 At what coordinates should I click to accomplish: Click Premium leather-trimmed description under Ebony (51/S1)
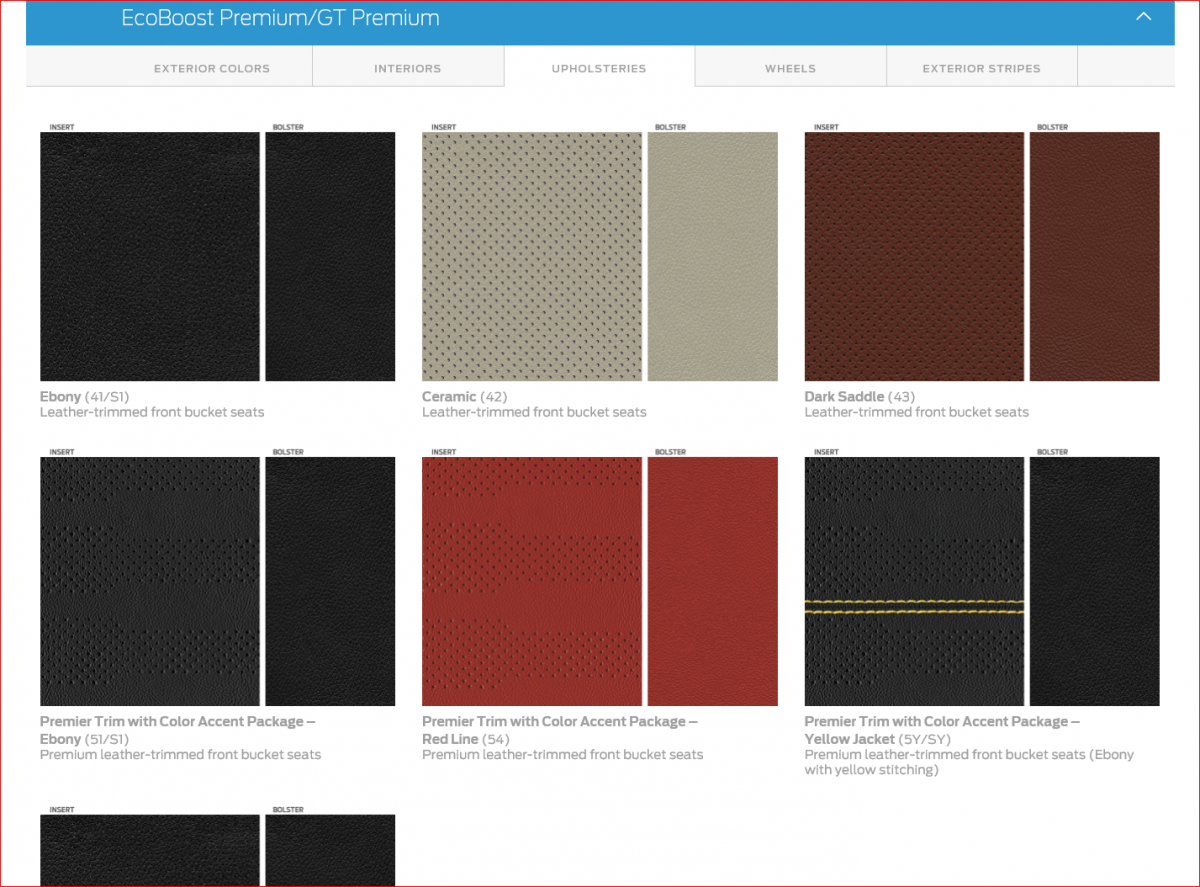click(180, 755)
